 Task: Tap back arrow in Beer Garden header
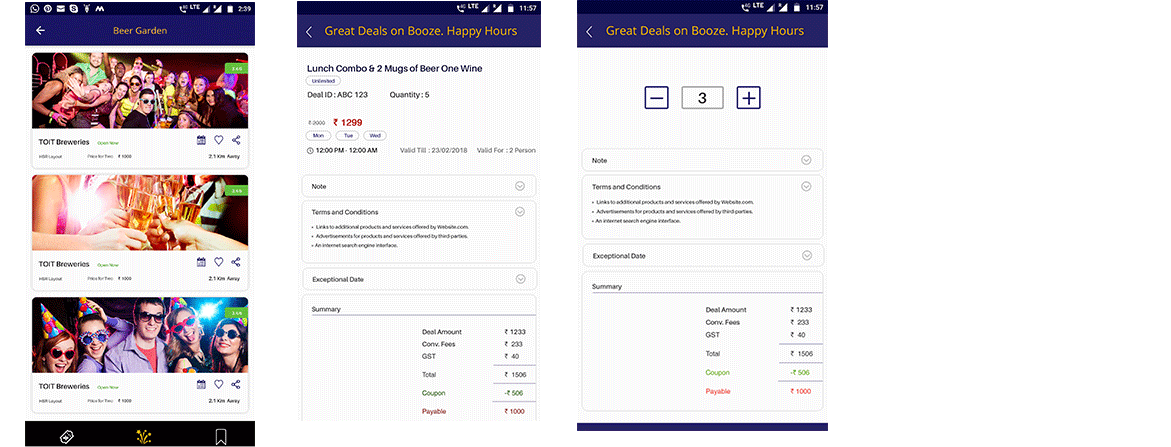click(40, 31)
